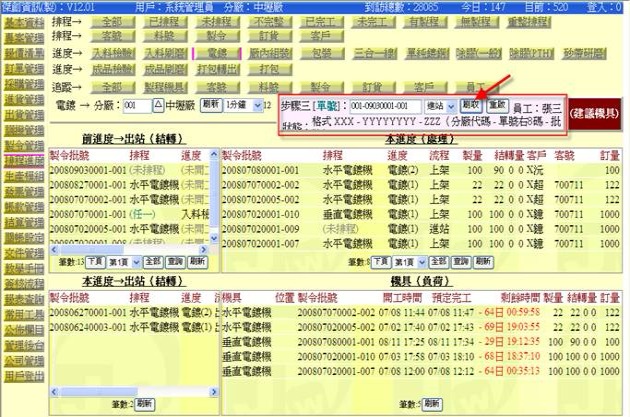The image size is (630, 417).
Task: Click the 刷新 button next to 中堰廠
Action: coord(210,104)
